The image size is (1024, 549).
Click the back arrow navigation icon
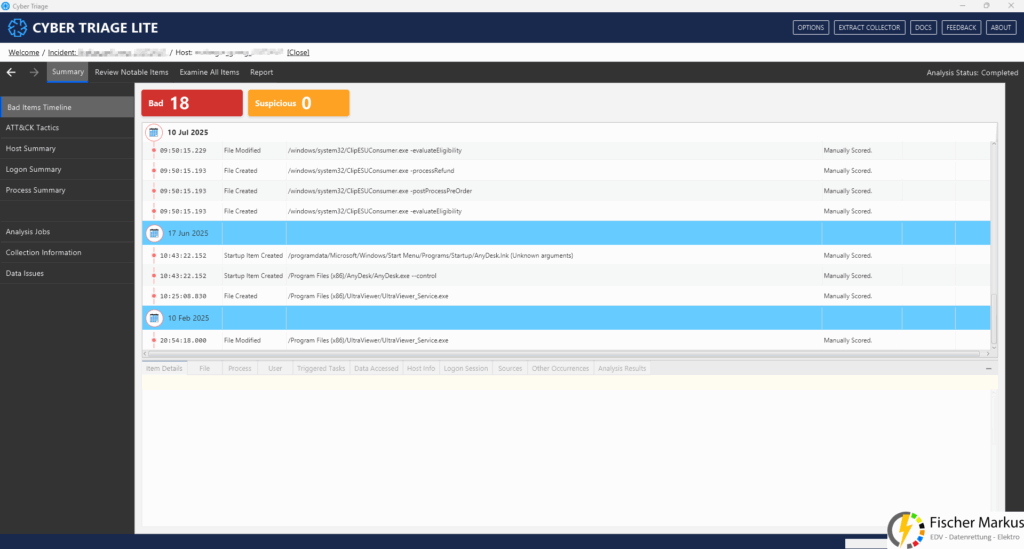11,72
